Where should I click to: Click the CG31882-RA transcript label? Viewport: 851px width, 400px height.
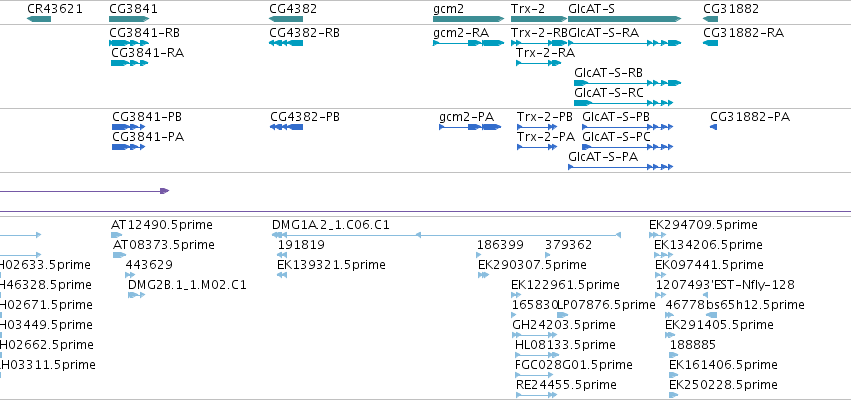744,33
